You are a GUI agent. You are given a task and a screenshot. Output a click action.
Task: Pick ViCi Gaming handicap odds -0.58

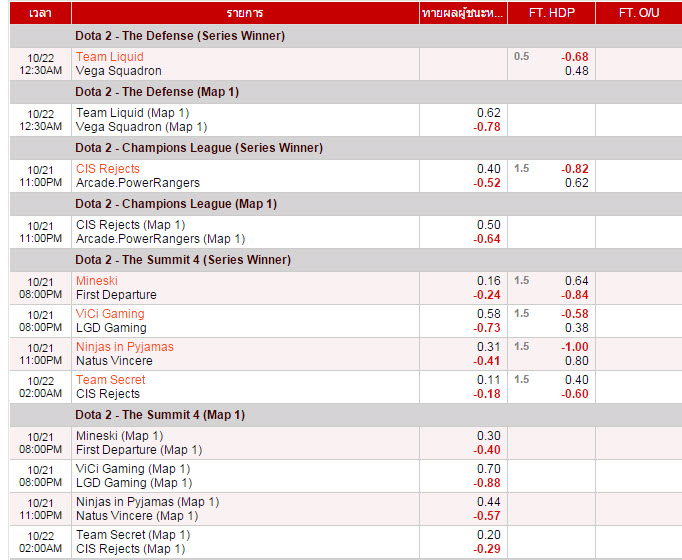[575, 314]
